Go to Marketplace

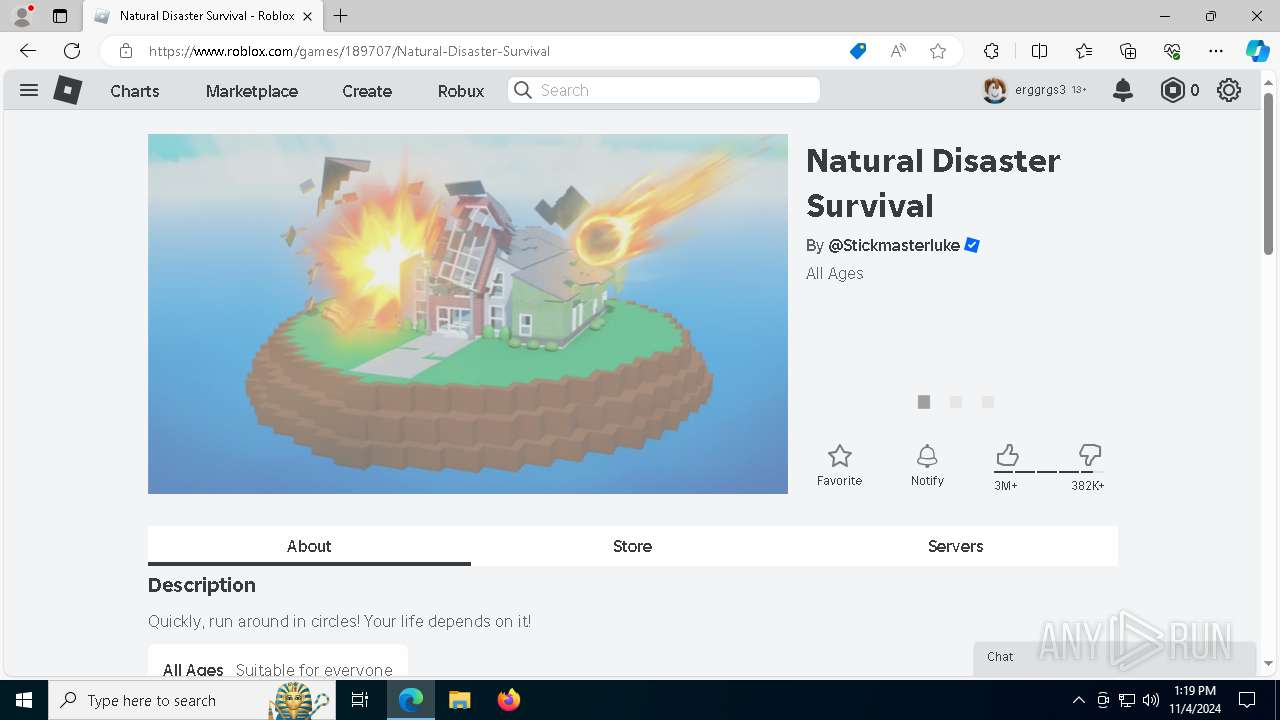pos(252,90)
